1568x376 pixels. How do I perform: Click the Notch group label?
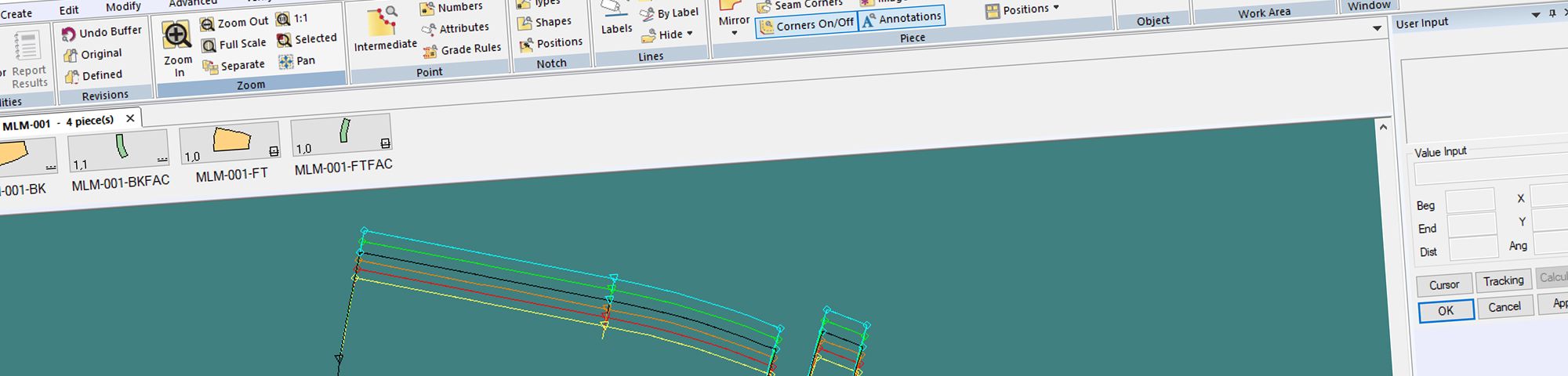(551, 63)
